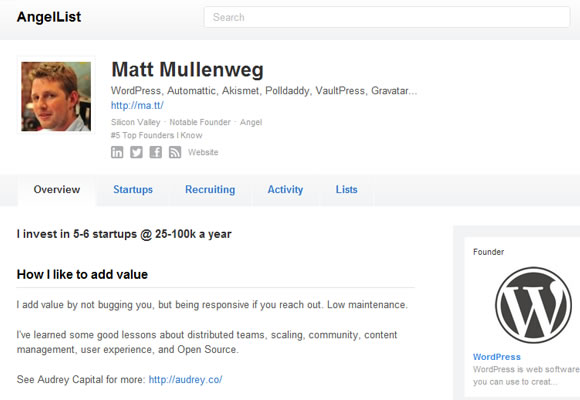Click 'How I like to add value' heading

click(82, 275)
